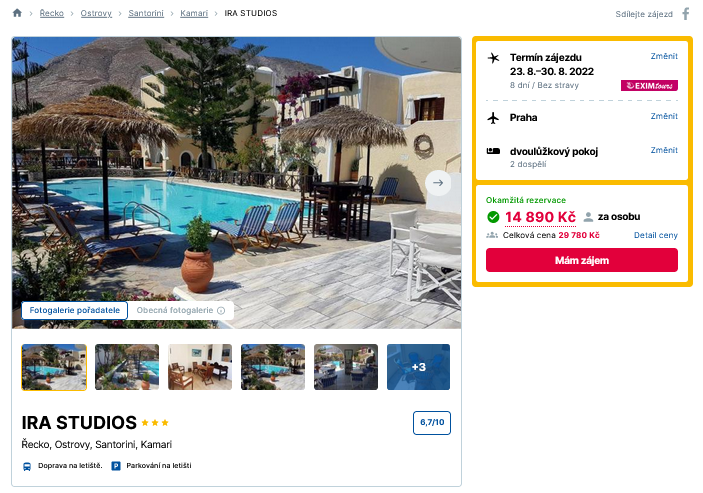Click the home icon in breadcrumbs
This screenshot has height=493, width=703.
(17, 13)
